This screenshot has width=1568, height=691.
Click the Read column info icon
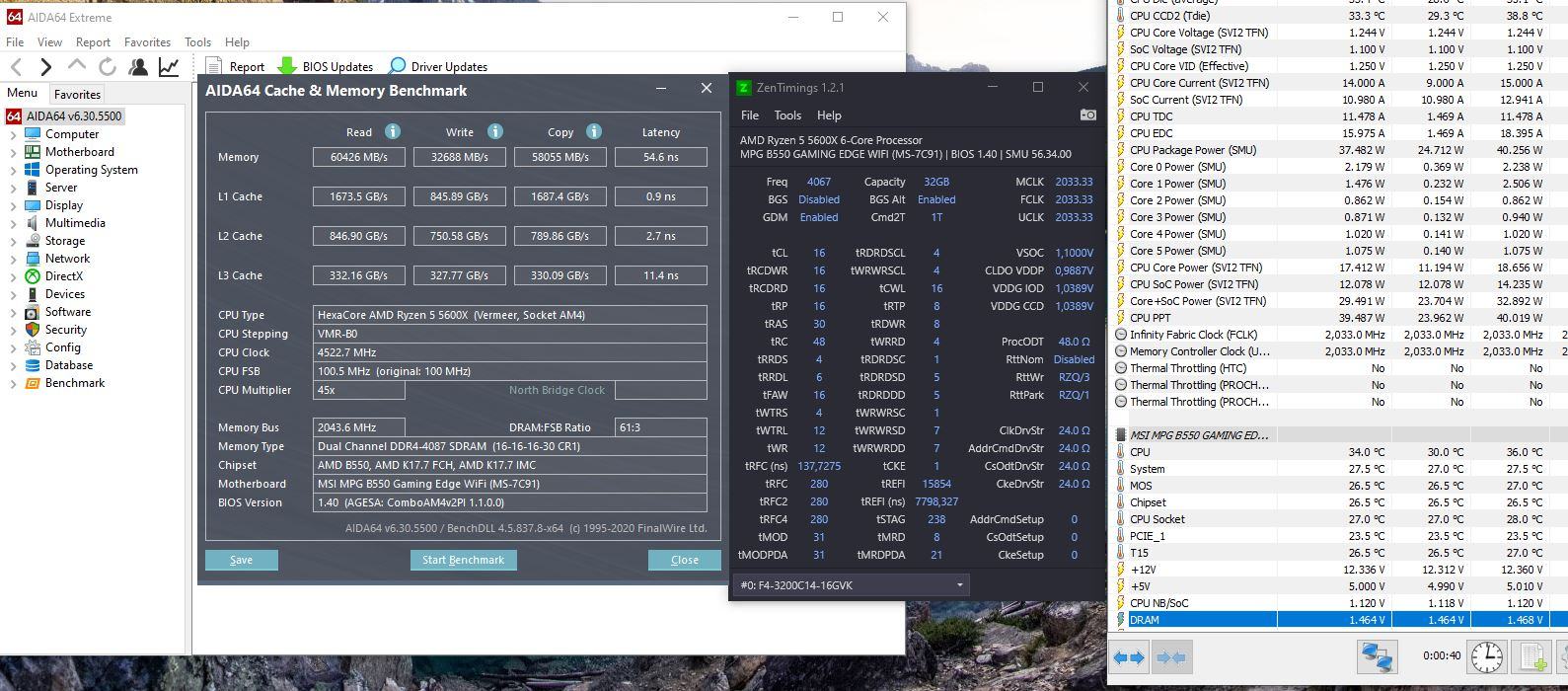[x=393, y=131]
